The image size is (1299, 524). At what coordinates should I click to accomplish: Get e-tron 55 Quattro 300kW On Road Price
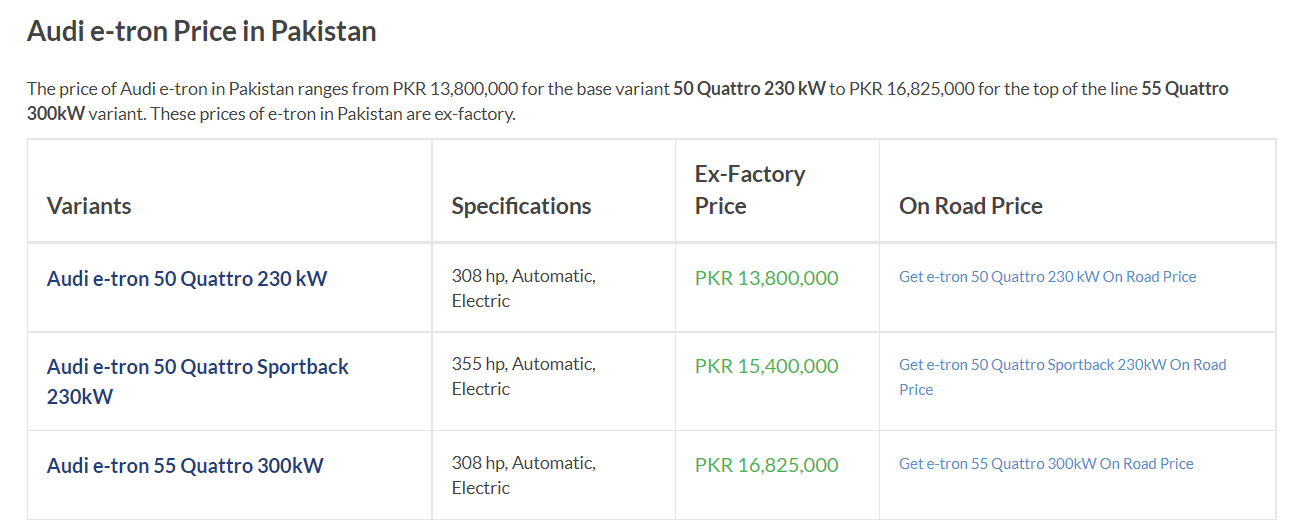click(x=1046, y=464)
